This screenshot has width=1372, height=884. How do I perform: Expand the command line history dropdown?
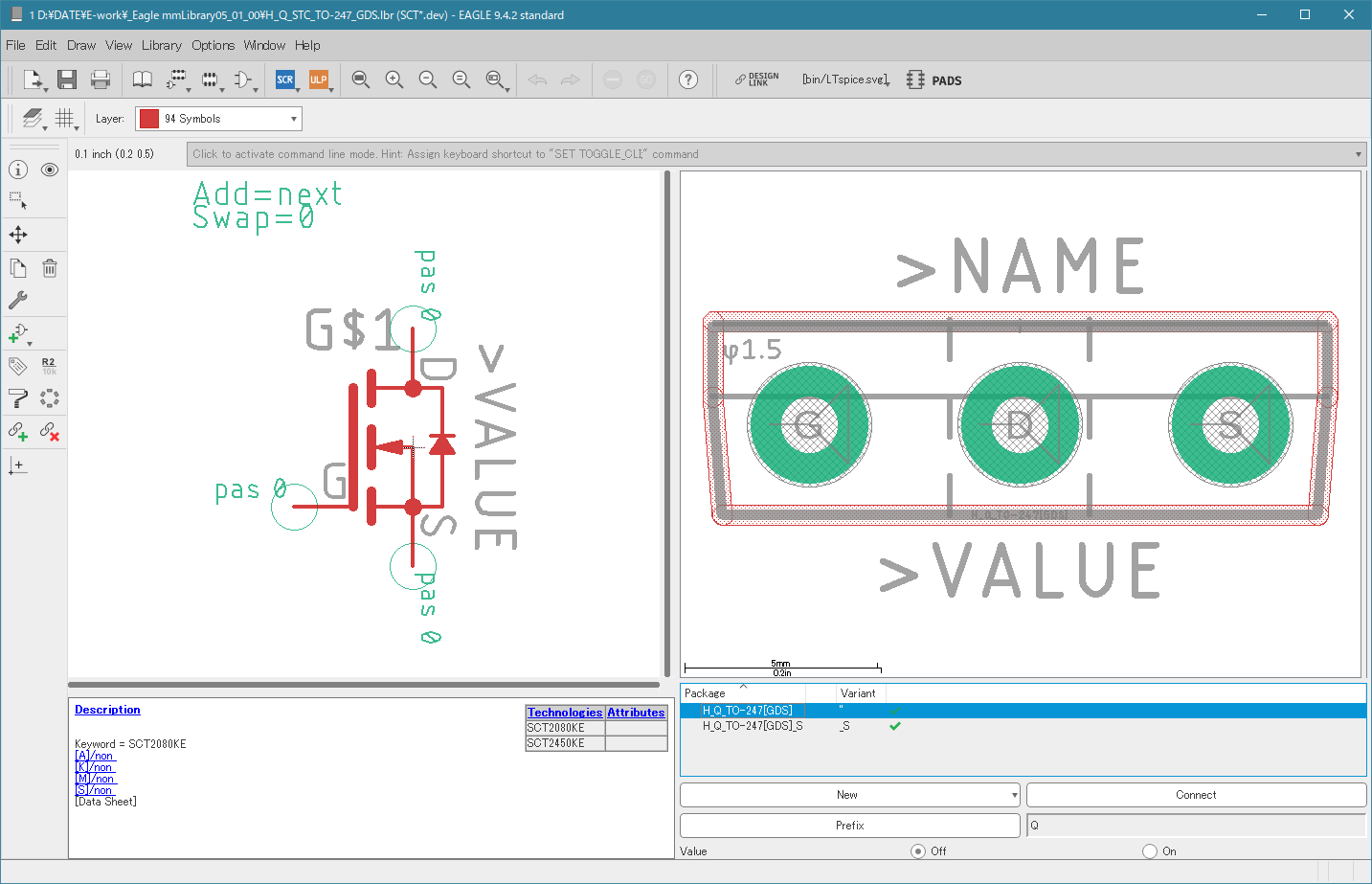pos(1358,154)
